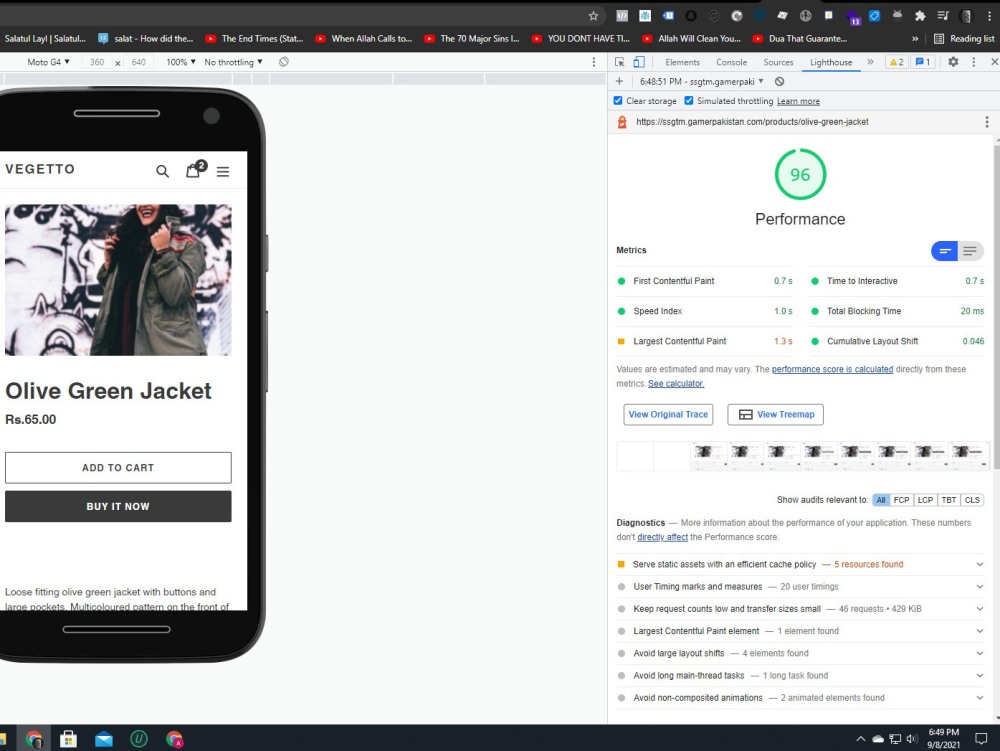
Task: Filter audits by TBT
Action: click(x=949, y=500)
